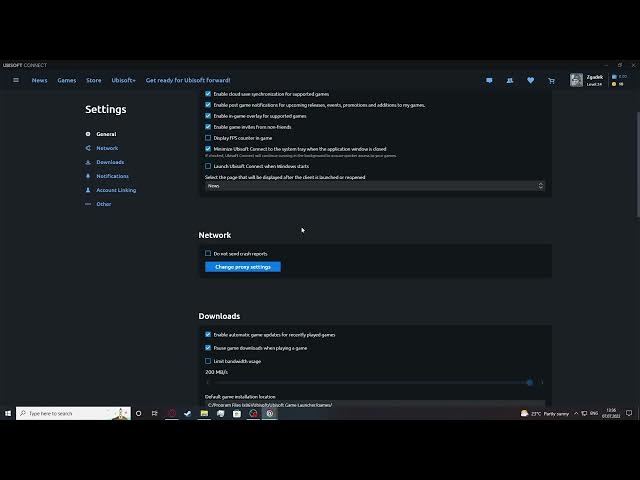Open the shopping cart icon
This screenshot has height=480, width=640.
[x=551, y=80]
